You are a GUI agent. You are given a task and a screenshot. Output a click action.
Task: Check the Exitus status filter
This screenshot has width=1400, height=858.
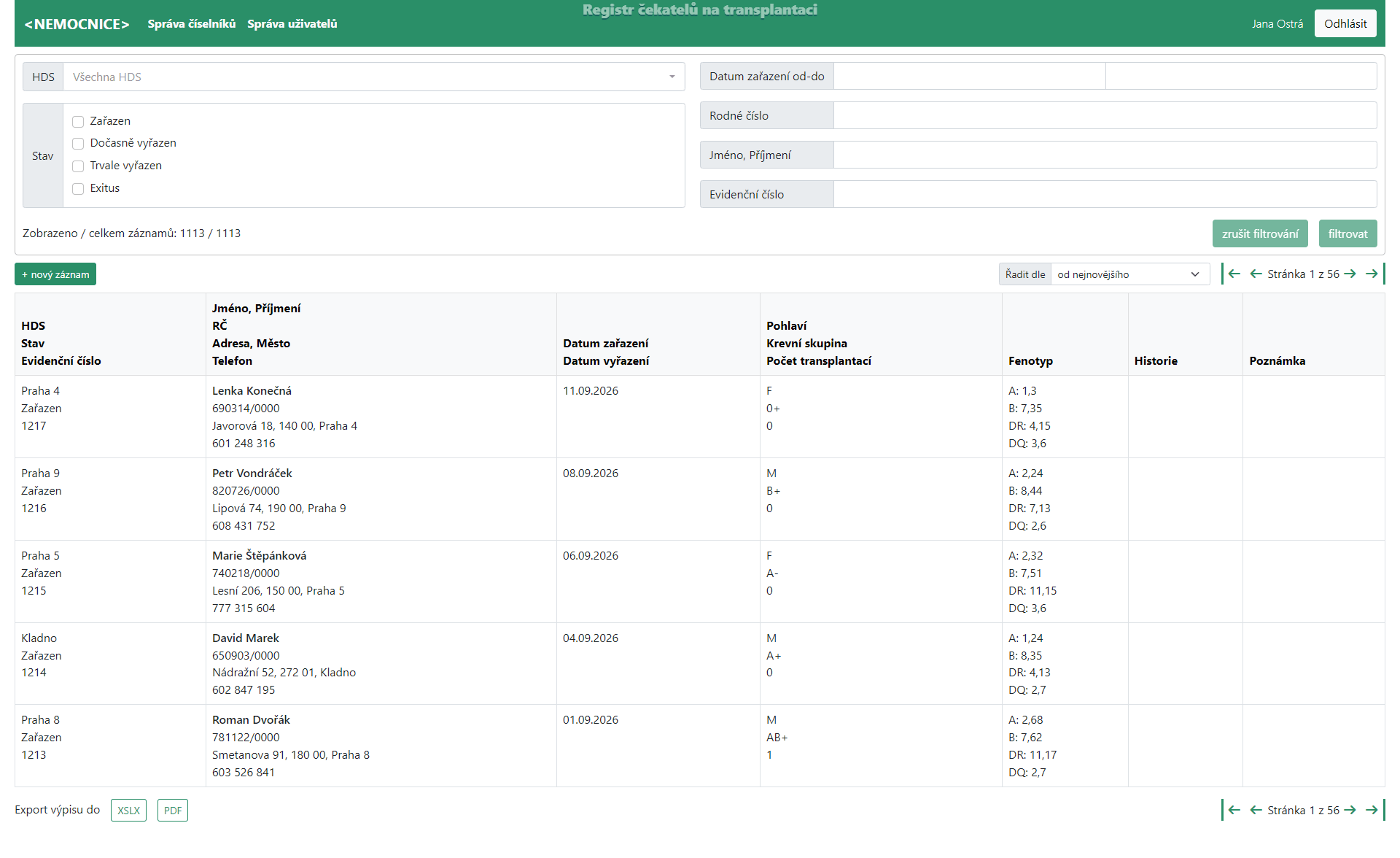pos(78,189)
